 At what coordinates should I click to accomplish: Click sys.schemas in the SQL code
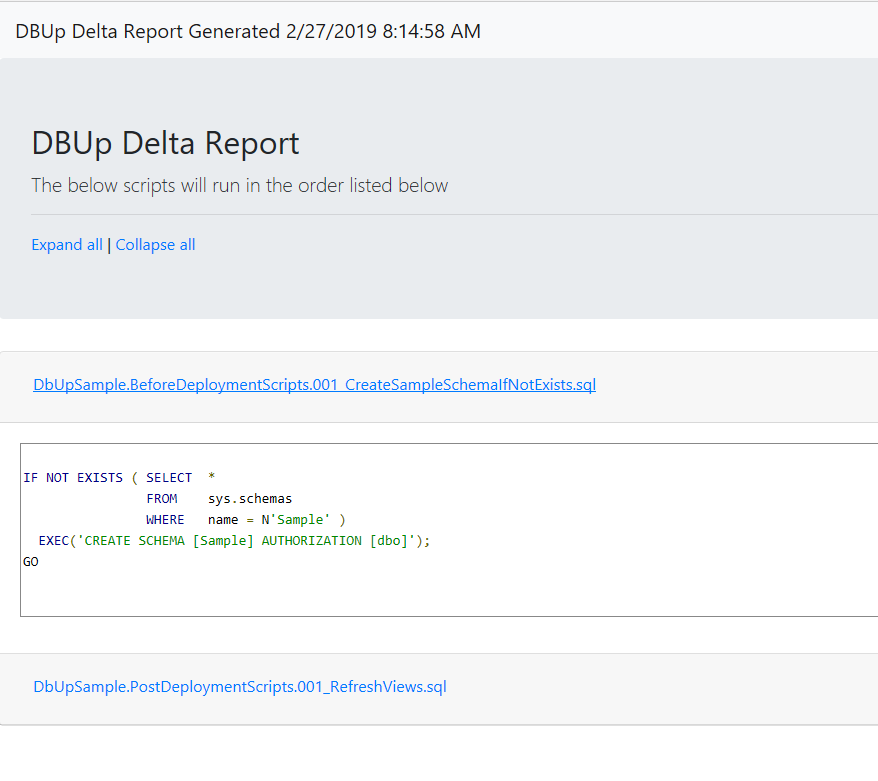[250, 499]
